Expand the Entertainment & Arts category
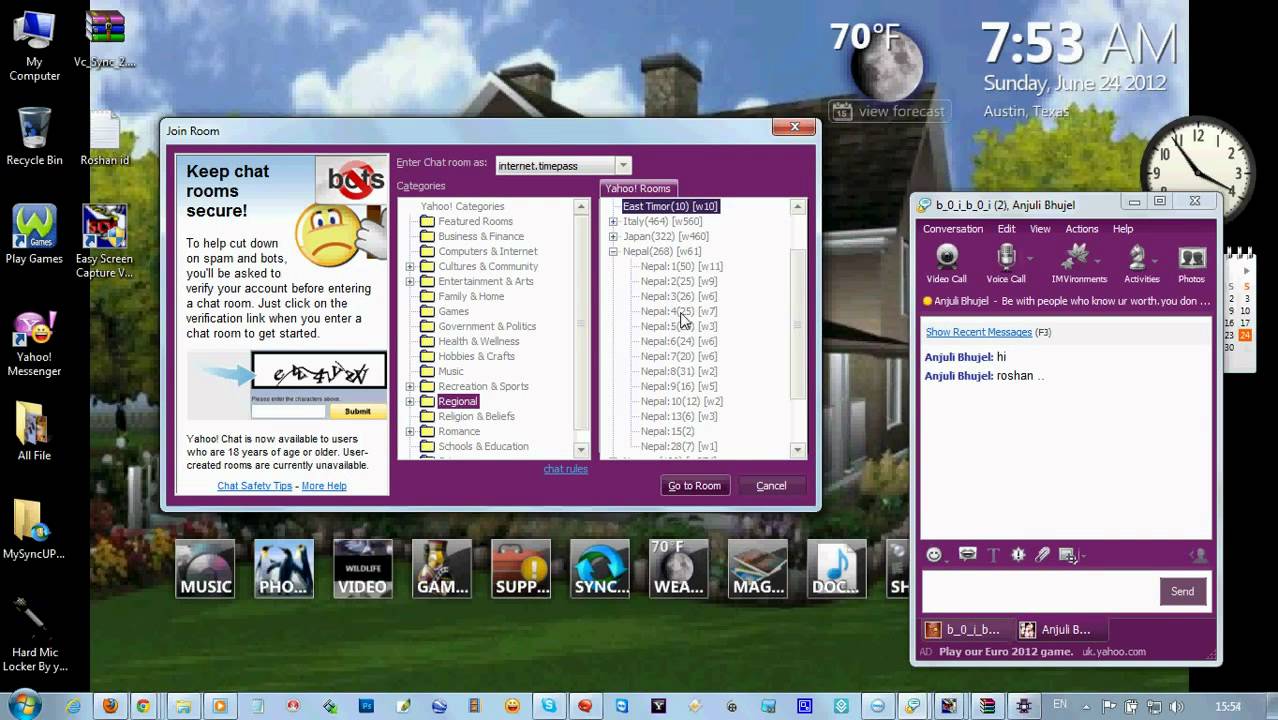Screen dimensions: 1278x720 [x=410, y=281]
